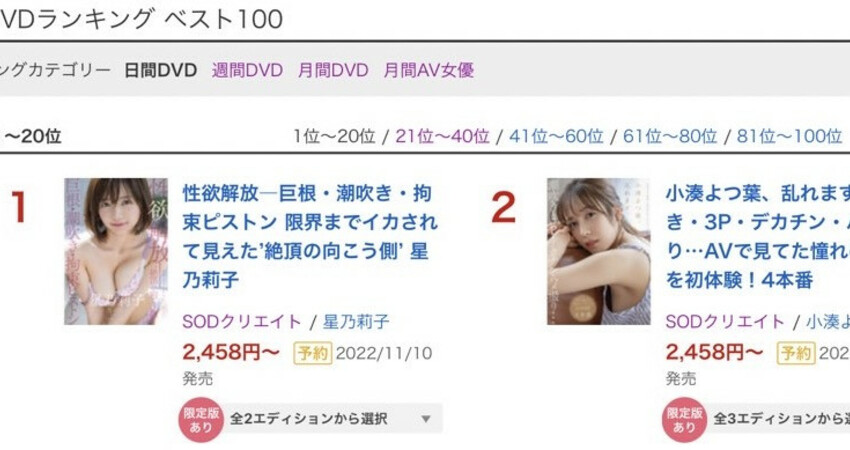The image size is (850, 450).
Task: Open the 星乃莉子 performer link
Action: pyautogui.click(x=356, y=322)
